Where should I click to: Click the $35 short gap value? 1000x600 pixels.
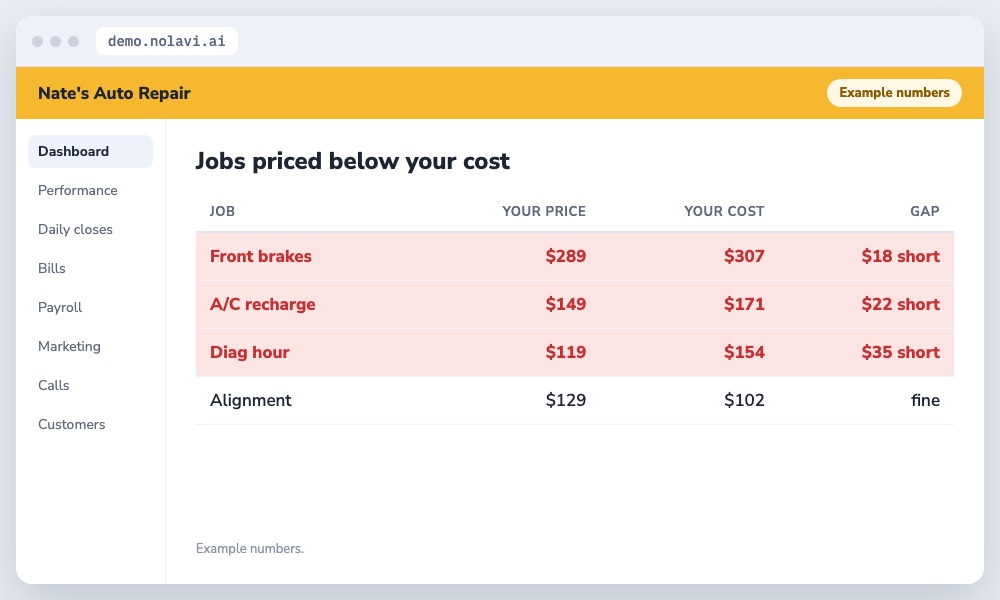901,352
